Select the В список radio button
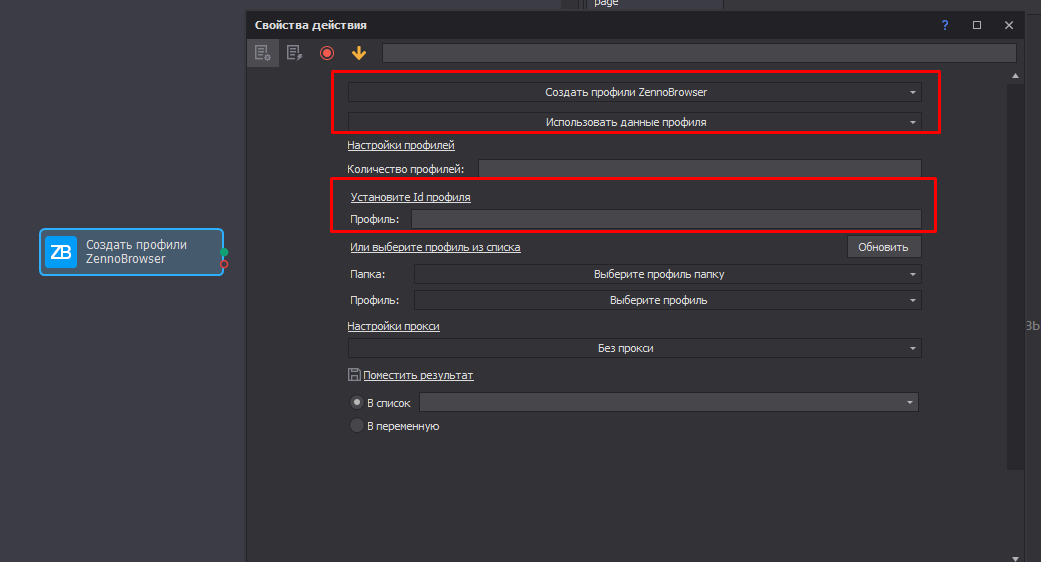Screen dimensions: 1041x562 coord(357,402)
